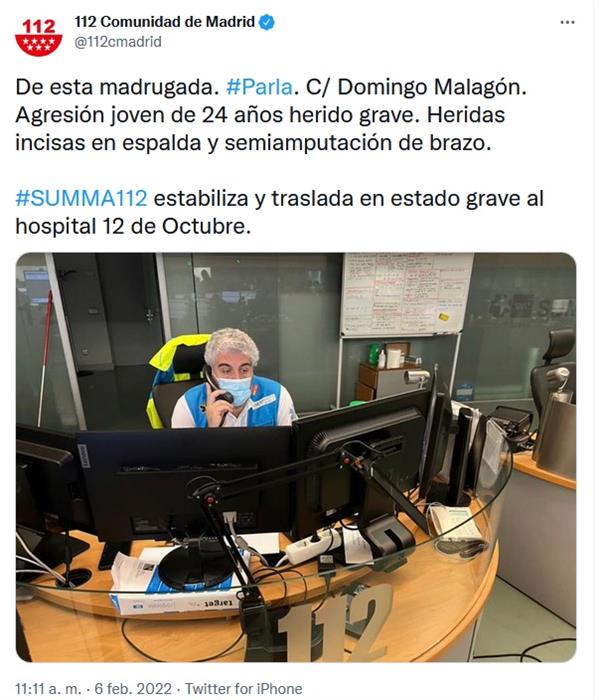Viewport: 600px width, 700px height.
Task: Click the red 112 number in the avatar
Action: coord(38,26)
